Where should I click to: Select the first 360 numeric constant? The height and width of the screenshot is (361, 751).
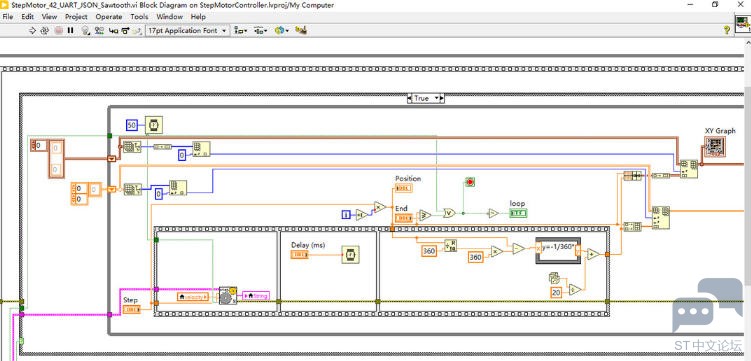429,251
